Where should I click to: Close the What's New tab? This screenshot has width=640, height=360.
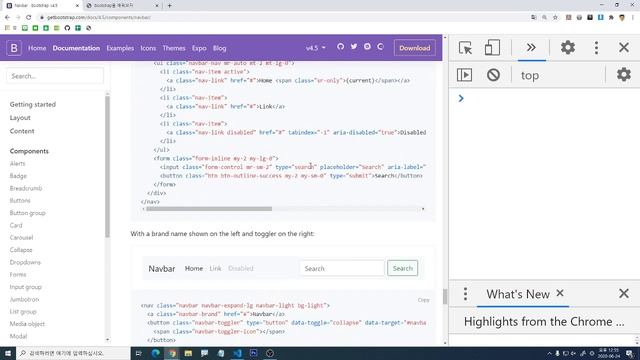tap(560, 293)
